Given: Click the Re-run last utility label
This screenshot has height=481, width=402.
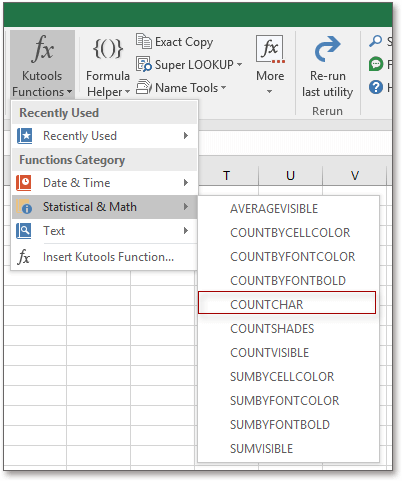Looking at the screenshot, I should [x=327, y=84].
